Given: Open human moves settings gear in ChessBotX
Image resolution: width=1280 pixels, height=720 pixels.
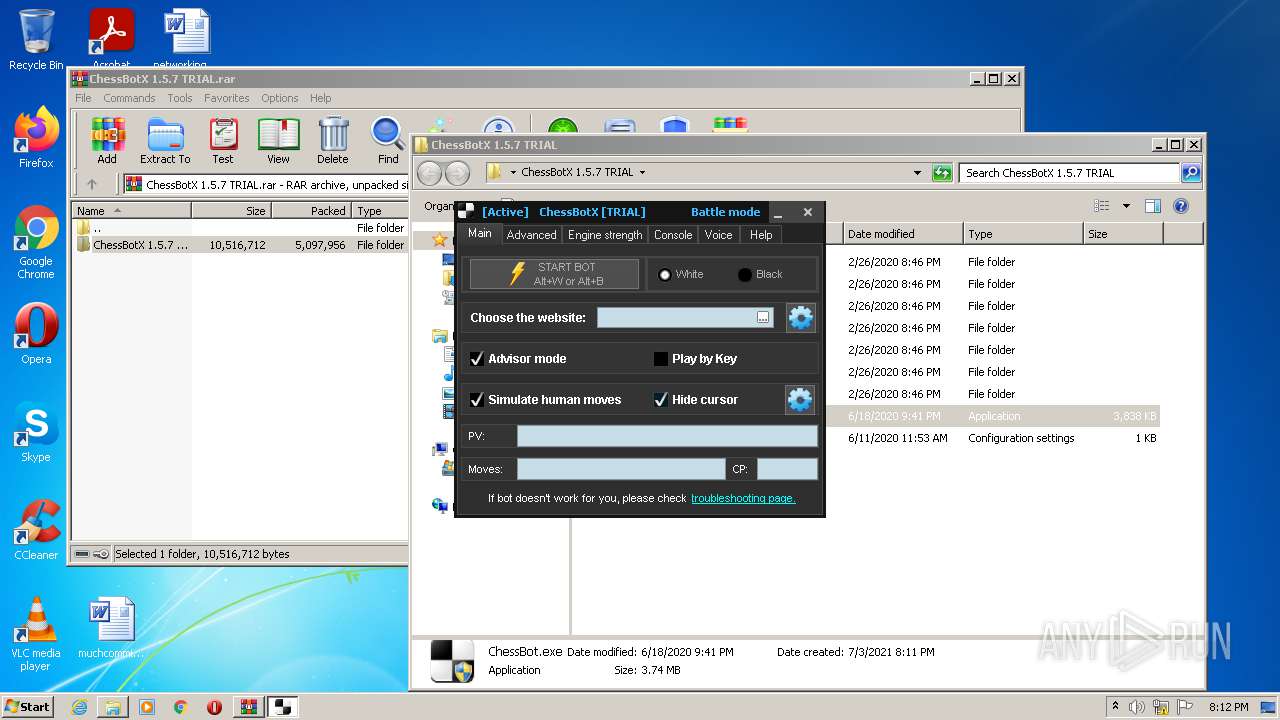Looking at the screenshot, I should (800, 400).
